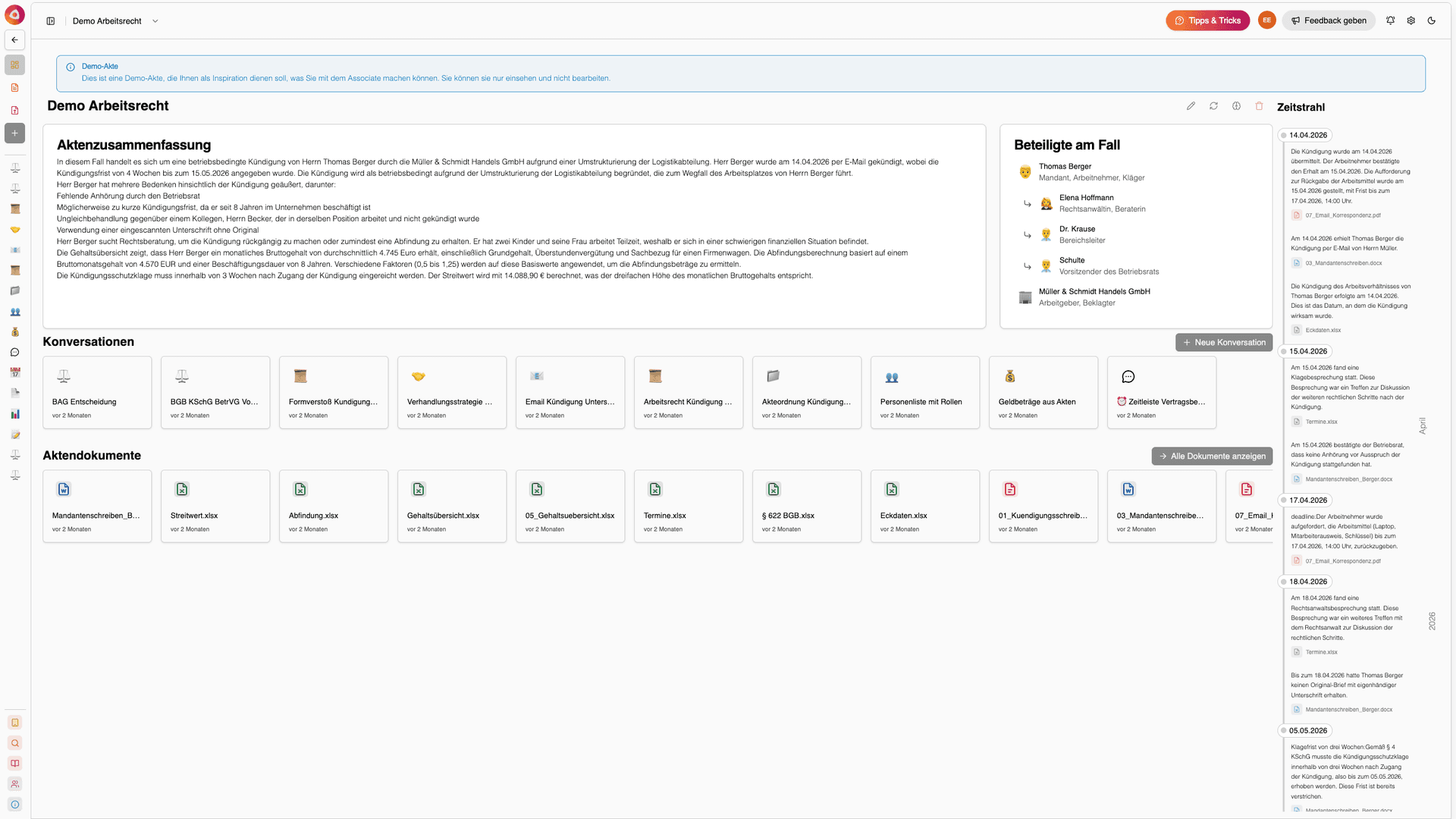Open Zeitleiste Vertragsbe… conversation card
Image resolution: width=1456 pixels, height=819 pixels.
(x=1162, y=393)
